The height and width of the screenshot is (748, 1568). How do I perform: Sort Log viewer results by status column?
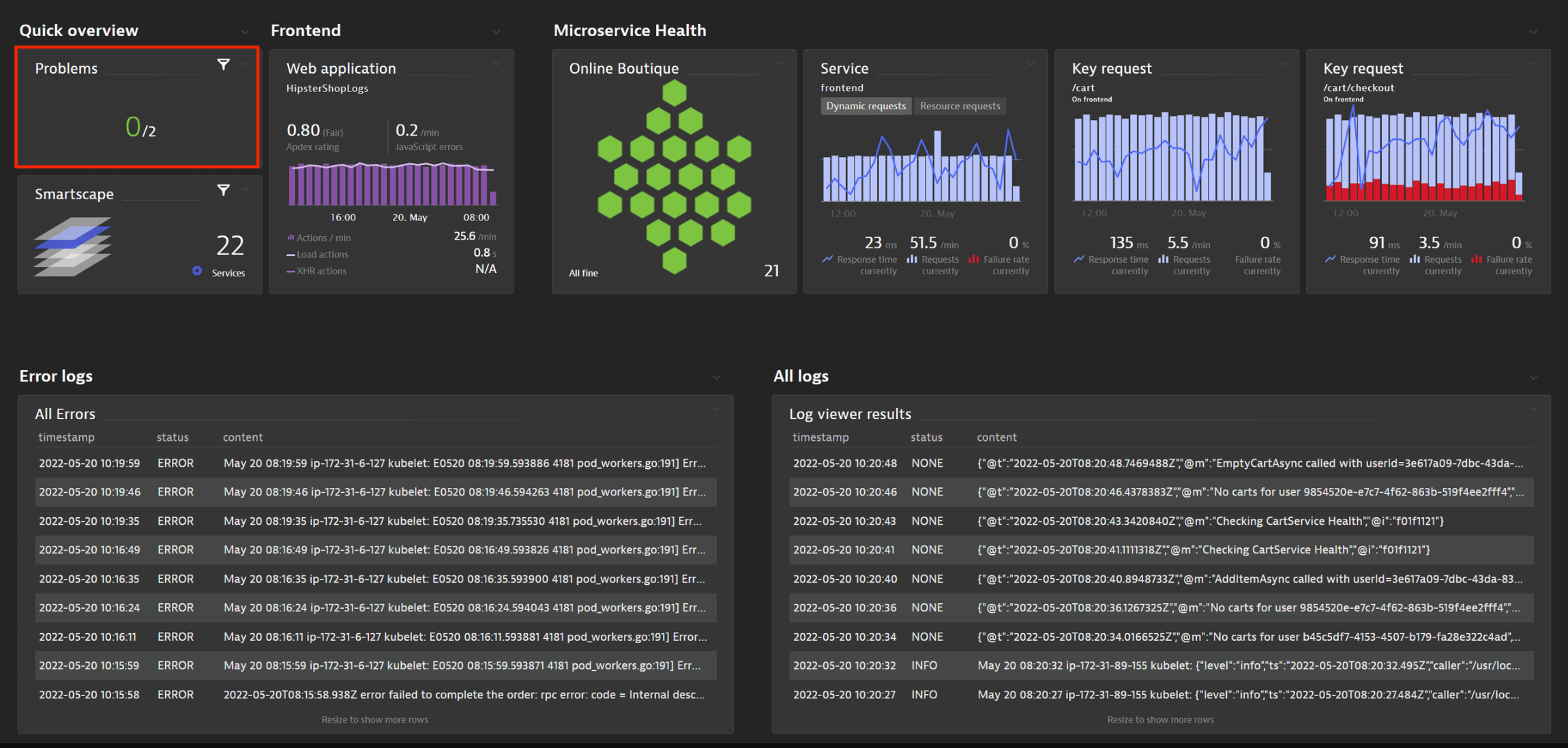pyautogui.click(x=926, y=437)
